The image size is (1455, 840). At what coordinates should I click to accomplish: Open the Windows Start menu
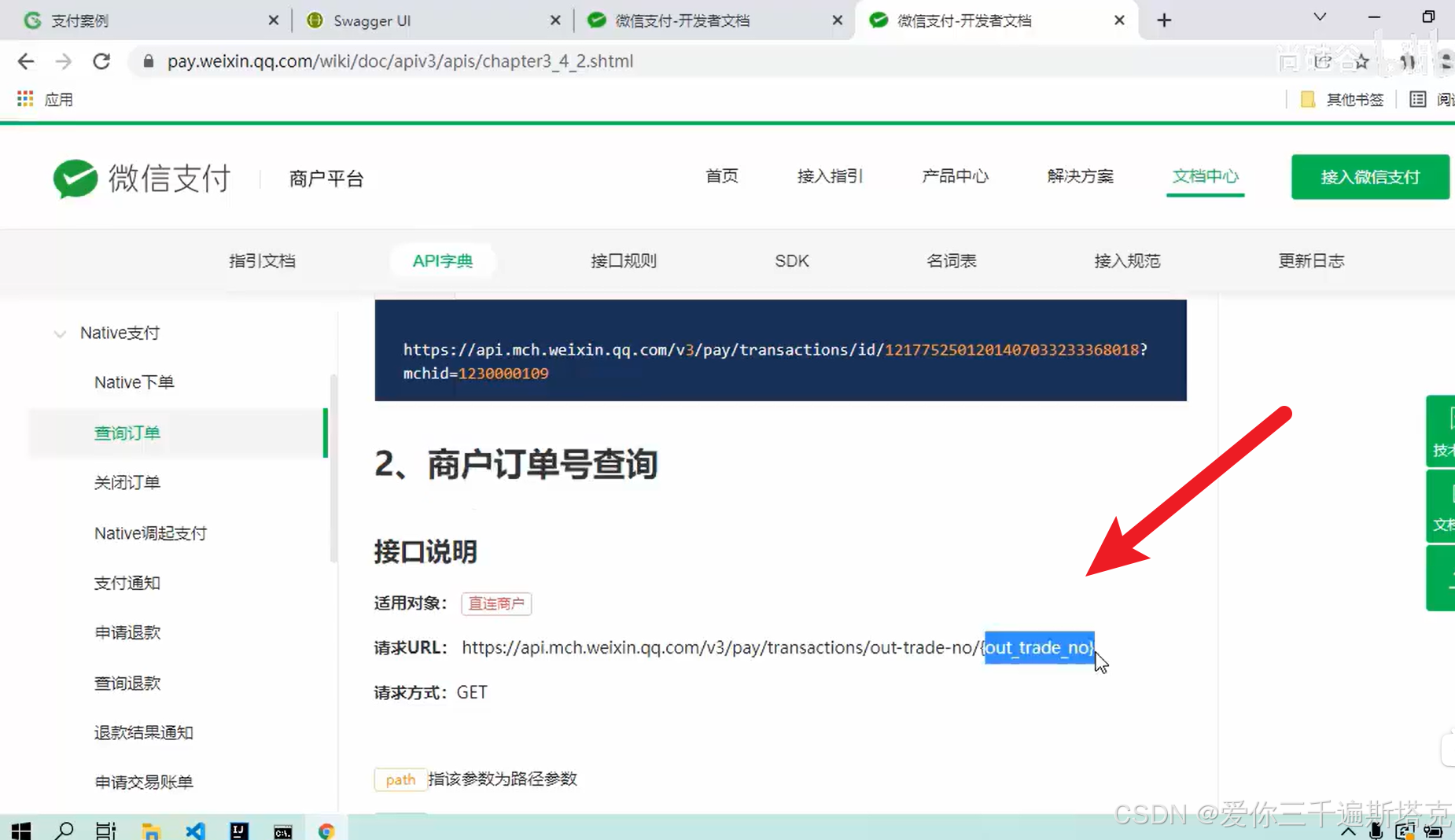pos(21,831)
